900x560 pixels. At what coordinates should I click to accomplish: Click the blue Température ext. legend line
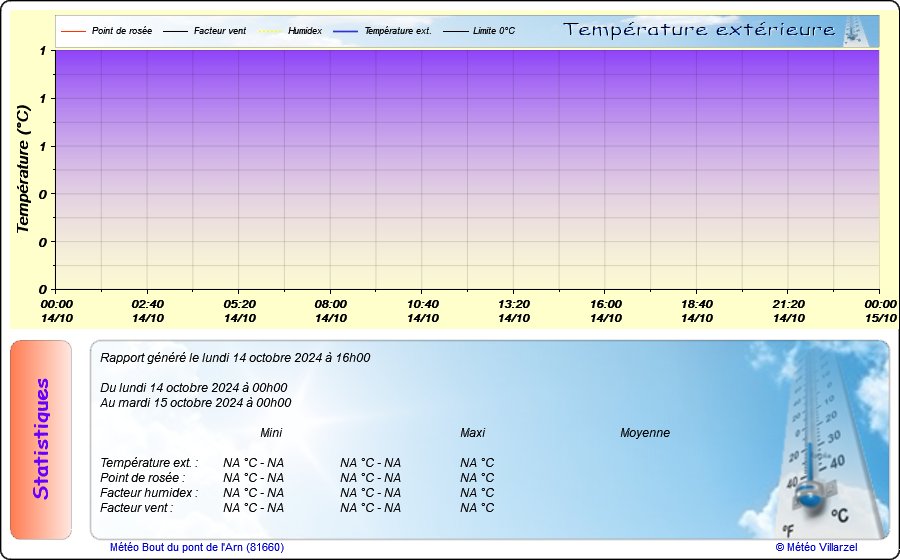tap(345, 31)
